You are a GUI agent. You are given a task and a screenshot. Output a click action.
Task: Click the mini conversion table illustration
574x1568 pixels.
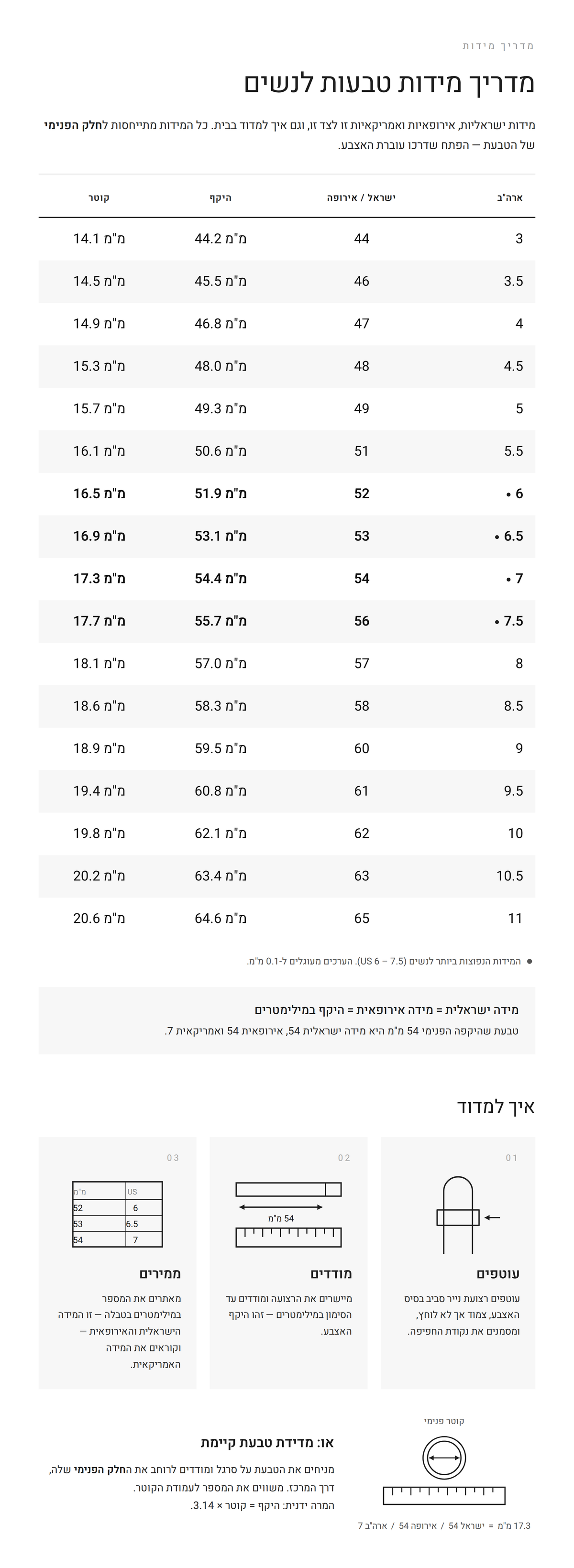point(118,1214)
